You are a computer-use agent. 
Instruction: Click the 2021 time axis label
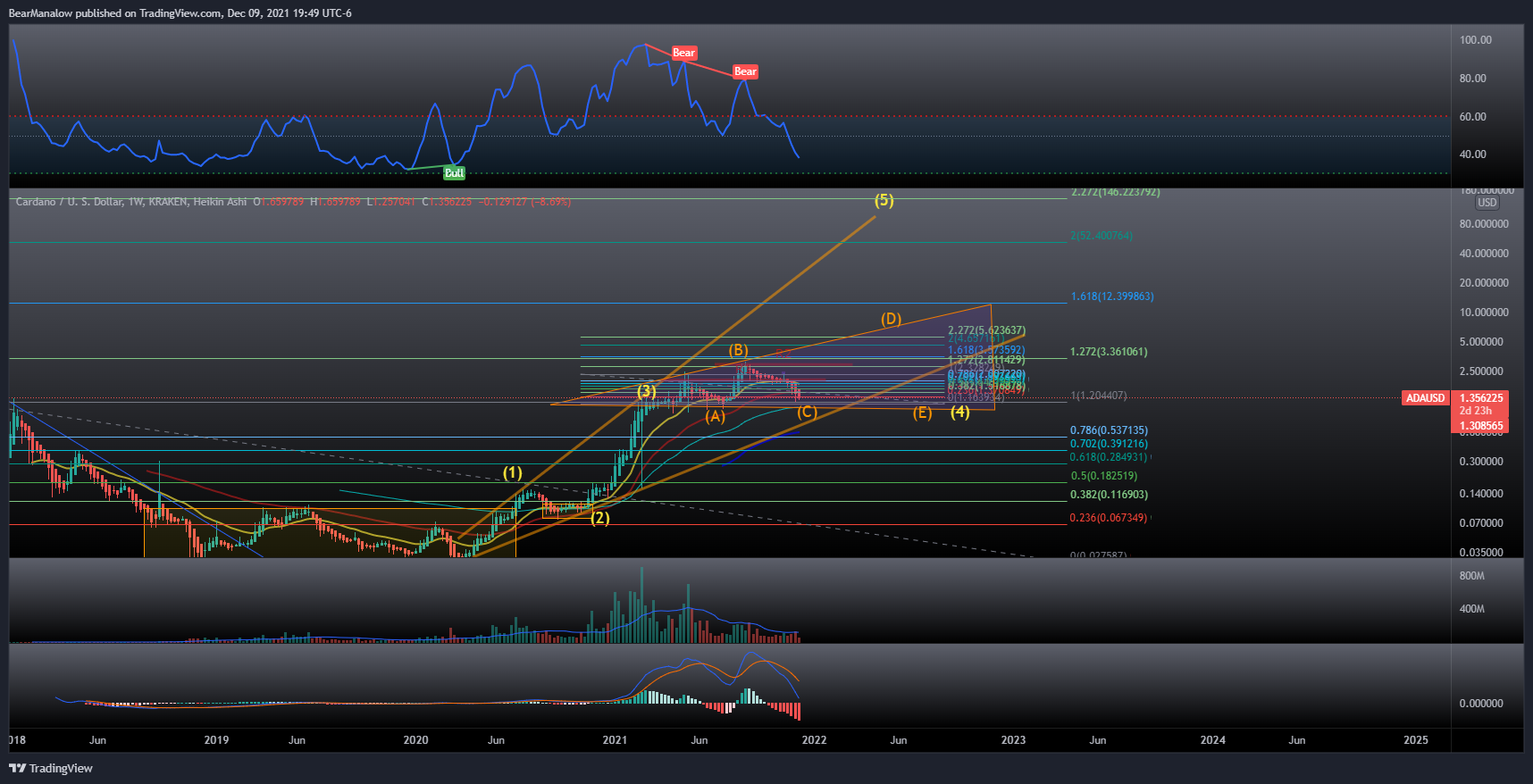point(615,740)
